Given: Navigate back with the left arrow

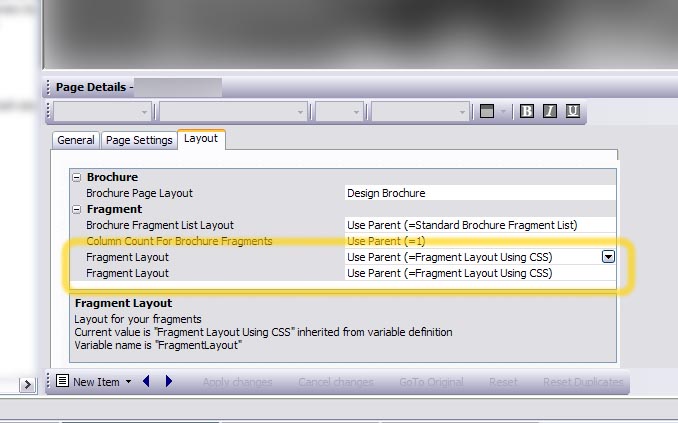Looking at the screenshot, I should click(x=147, y=382).
